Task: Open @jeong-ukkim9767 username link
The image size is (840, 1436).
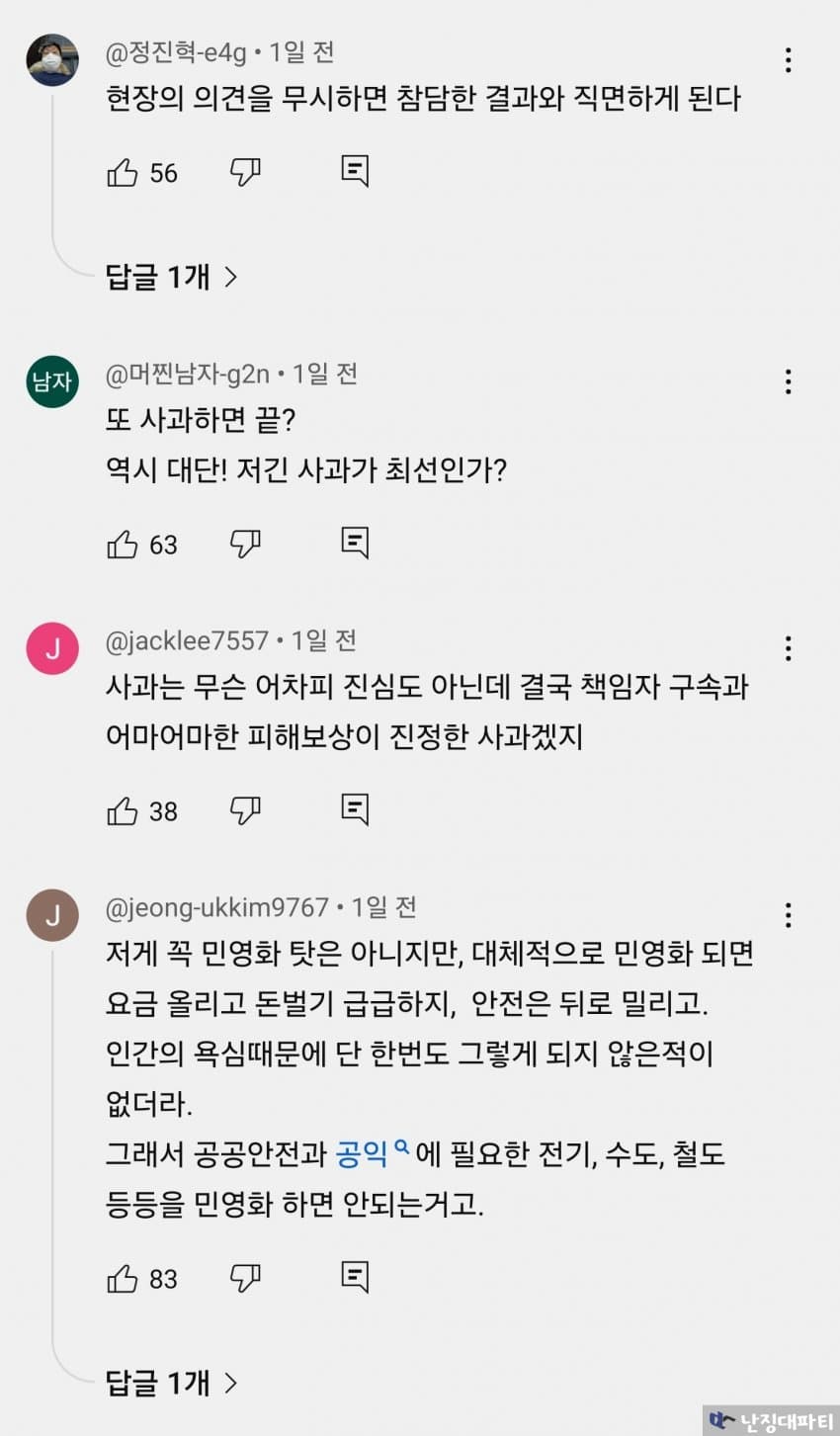Action: [217, 907]
